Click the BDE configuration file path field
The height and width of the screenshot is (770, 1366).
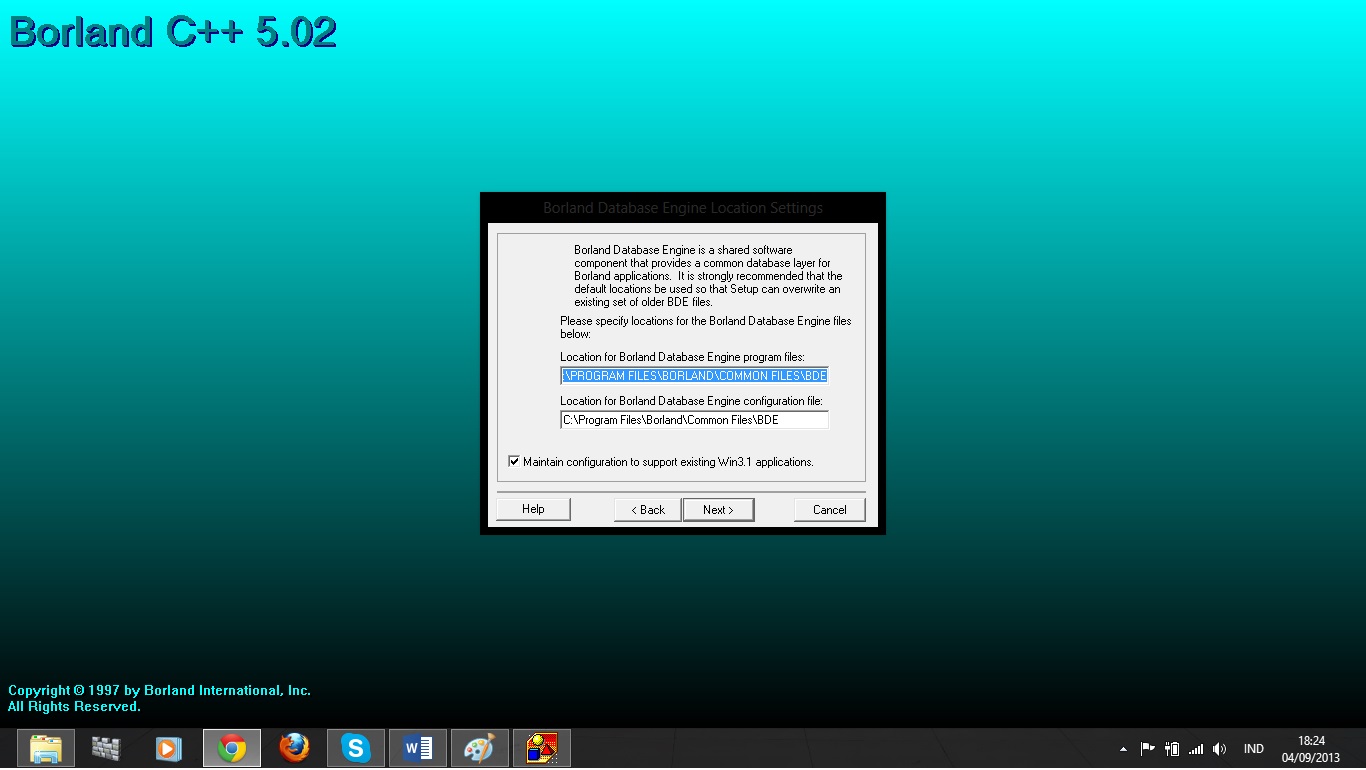pos(694,419)
